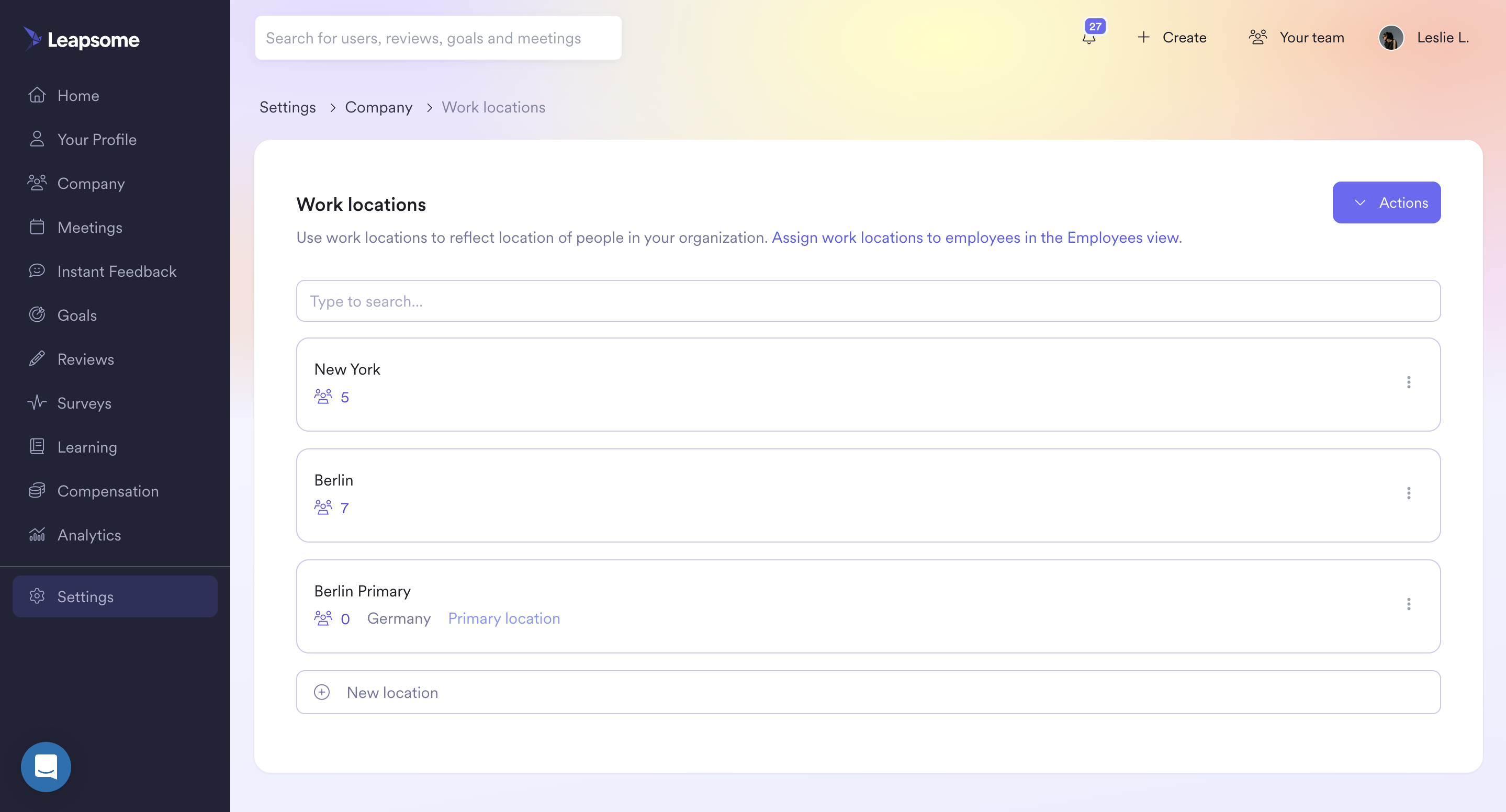
Task: Click the Goals target icon
Action: point(37,314)
